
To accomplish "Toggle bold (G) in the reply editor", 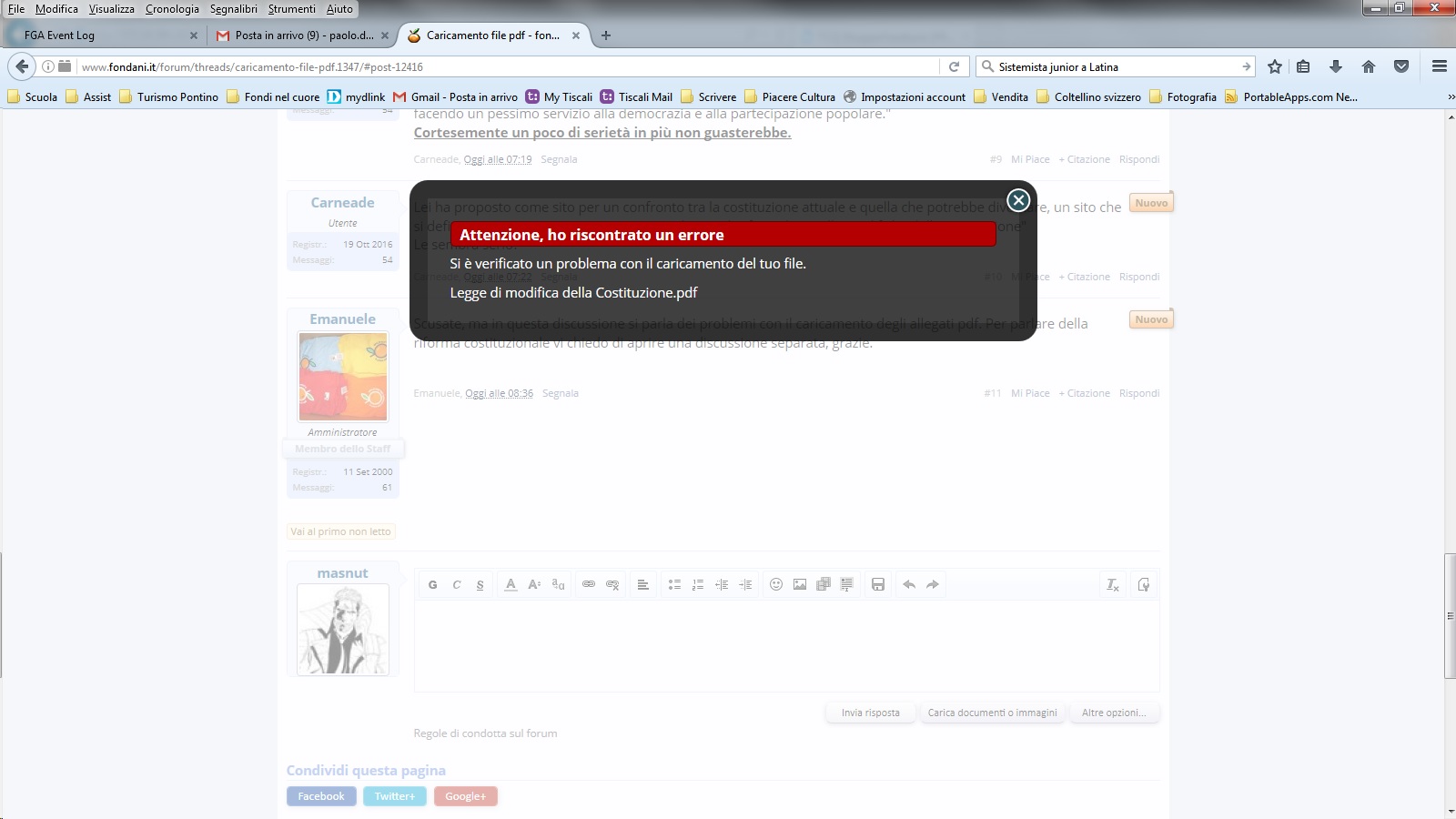I will coord(433,585).
